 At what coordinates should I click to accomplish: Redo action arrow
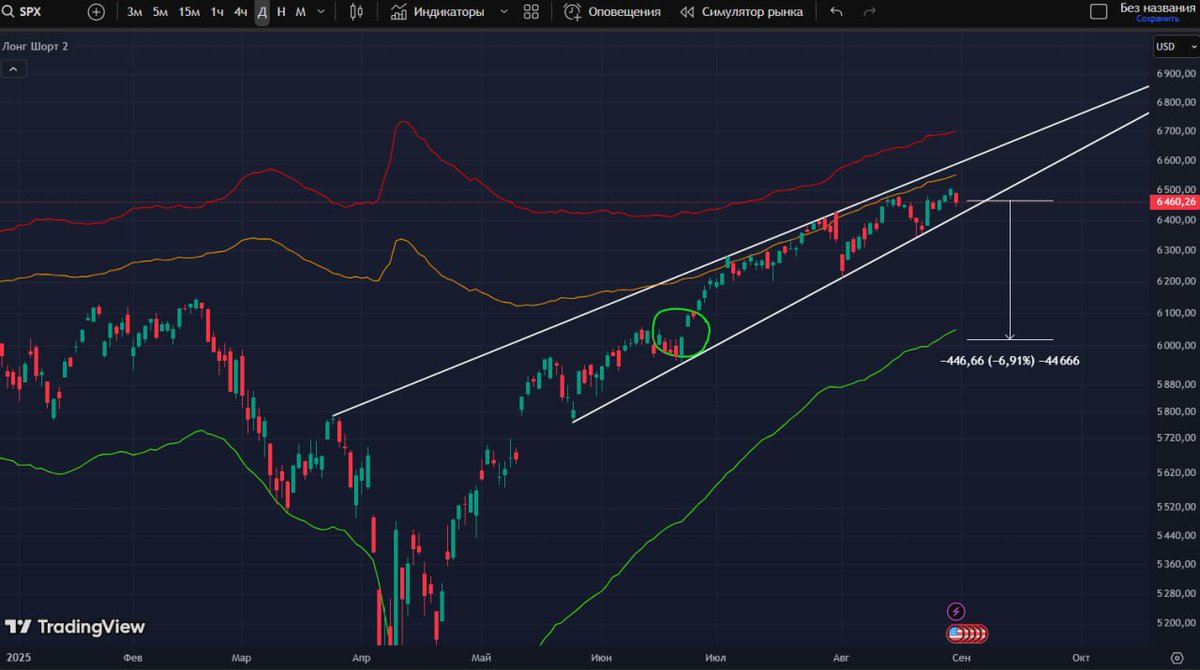[869, 12]
